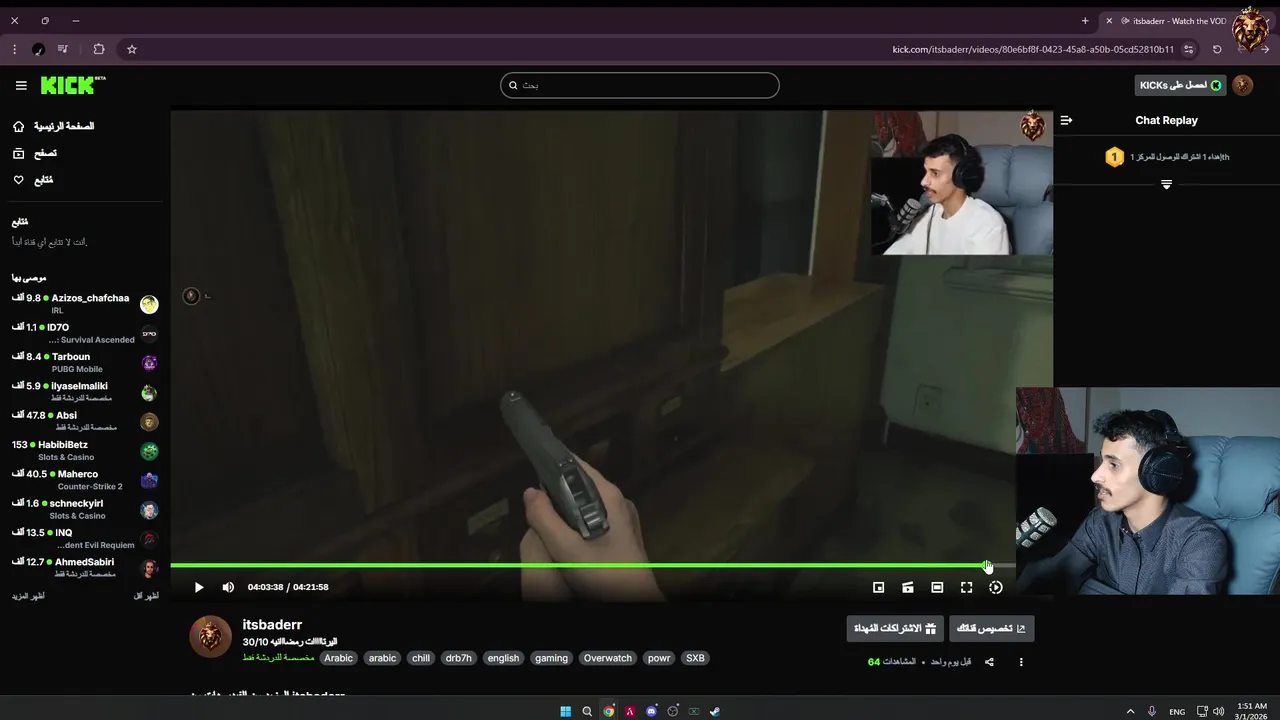Screen dimensions: 1280x720
Task: Click the video progress bar handle
Action: pyautogui.click(x=987, y=566)
